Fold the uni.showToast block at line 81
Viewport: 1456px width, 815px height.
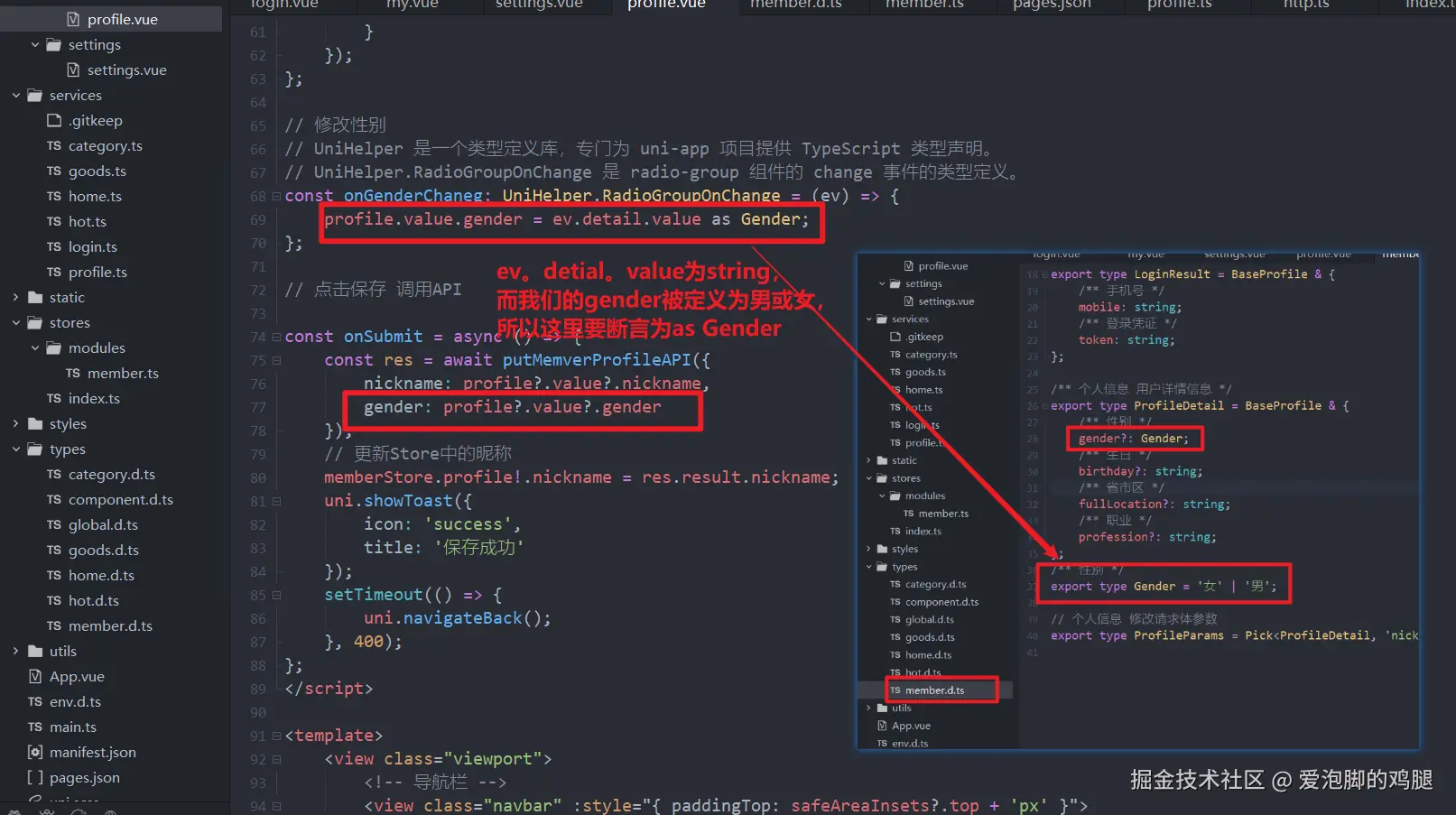coord(276,501)
